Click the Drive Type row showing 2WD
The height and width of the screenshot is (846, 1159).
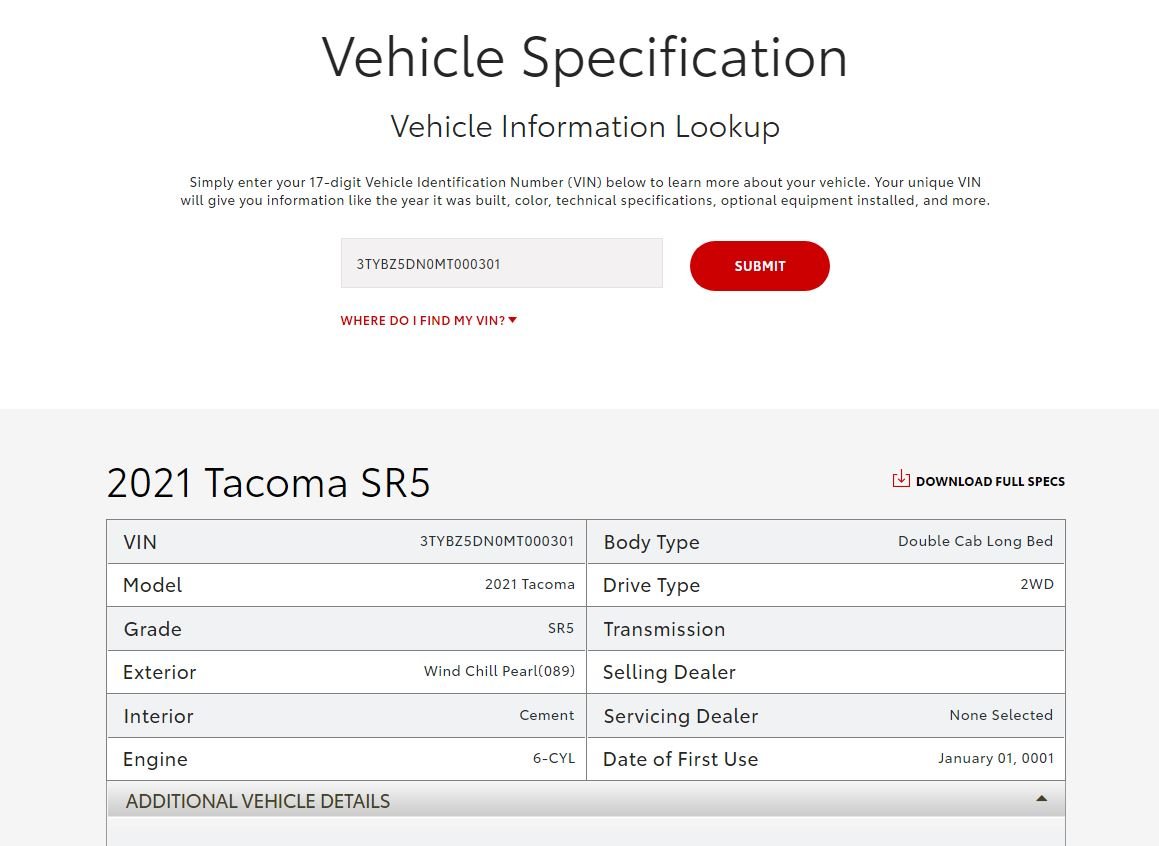point(826,585)
